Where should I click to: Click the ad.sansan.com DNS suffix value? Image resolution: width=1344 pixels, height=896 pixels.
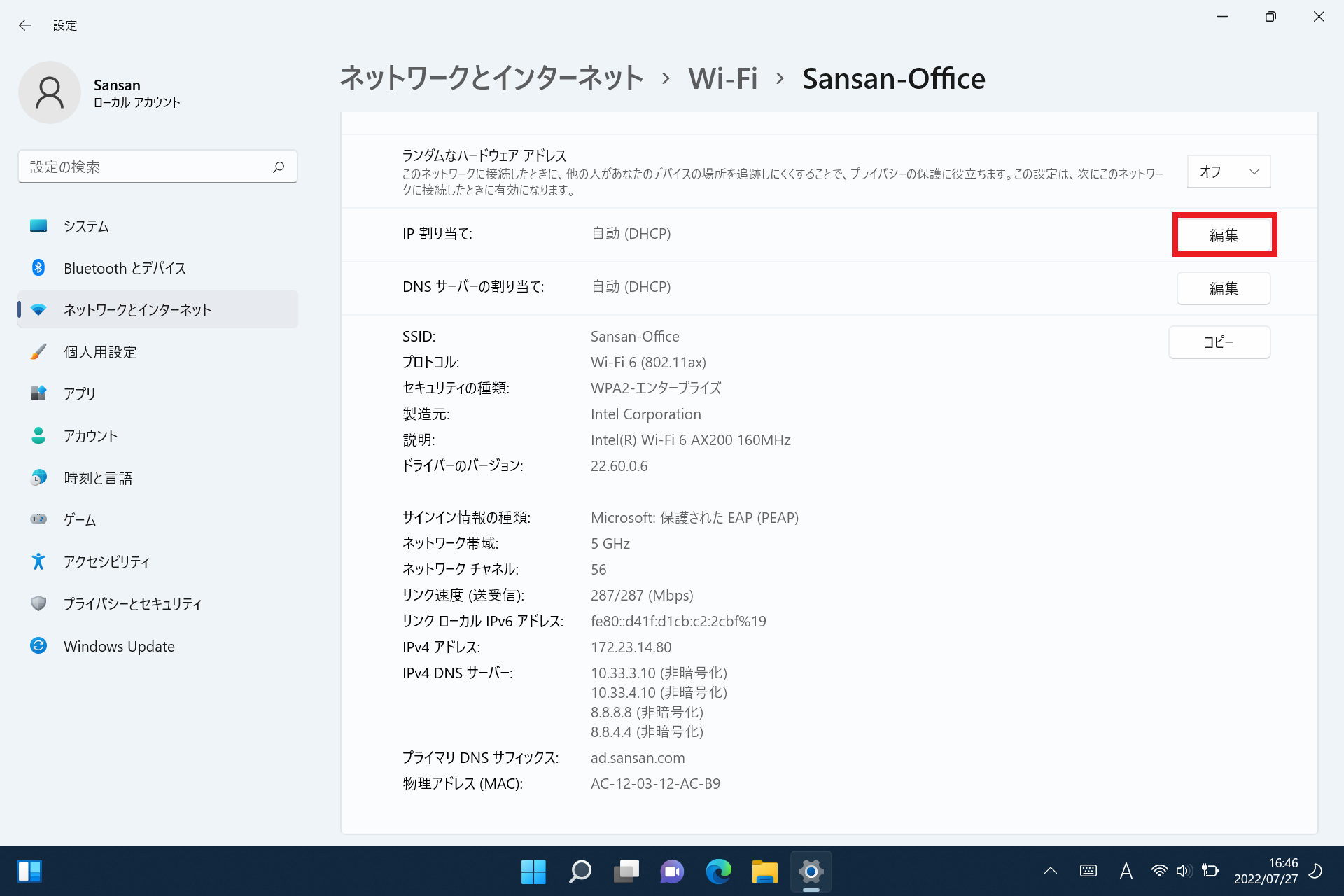click(638, 757)
